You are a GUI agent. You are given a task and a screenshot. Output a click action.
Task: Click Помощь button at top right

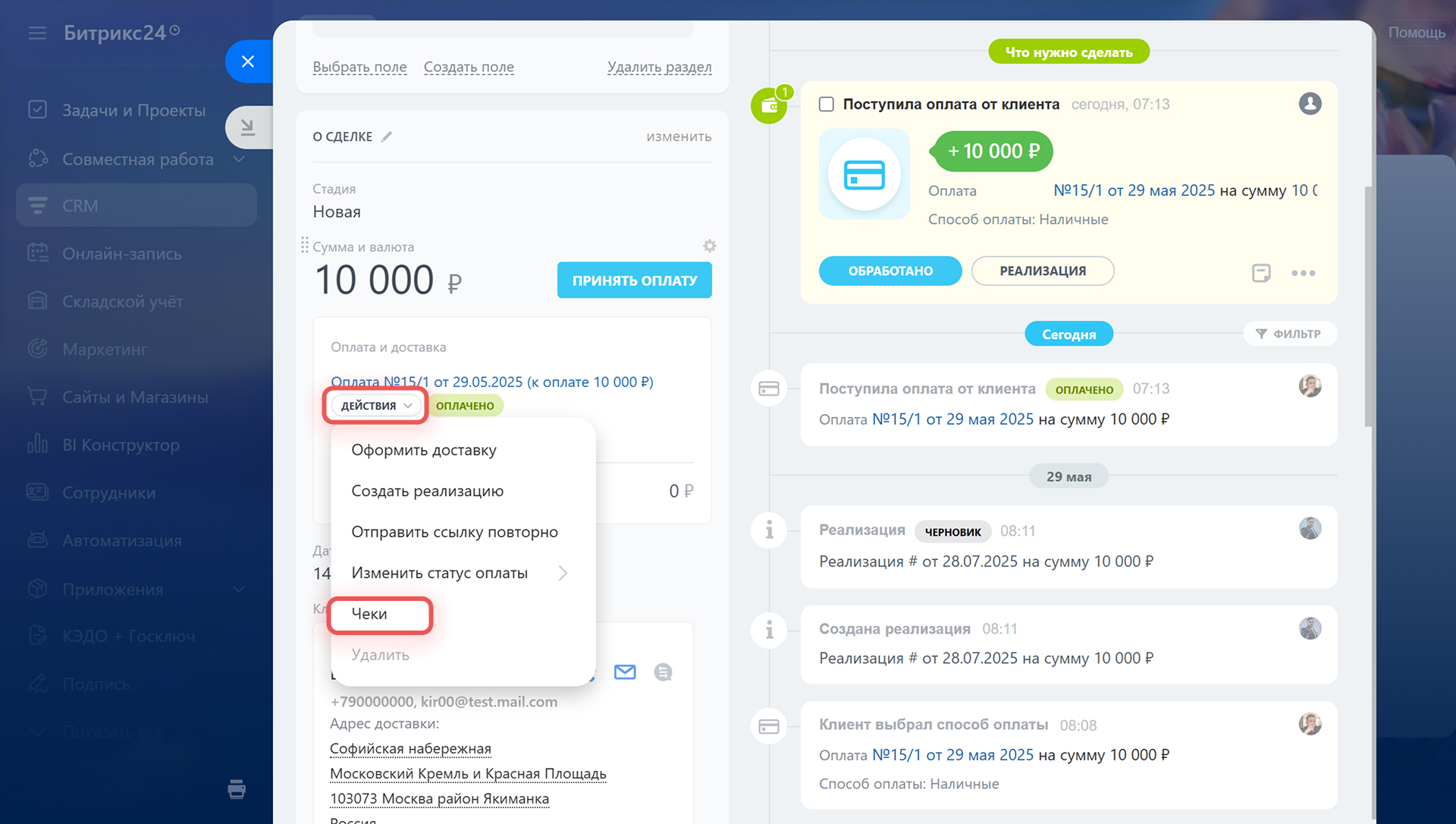(1416, 33)
